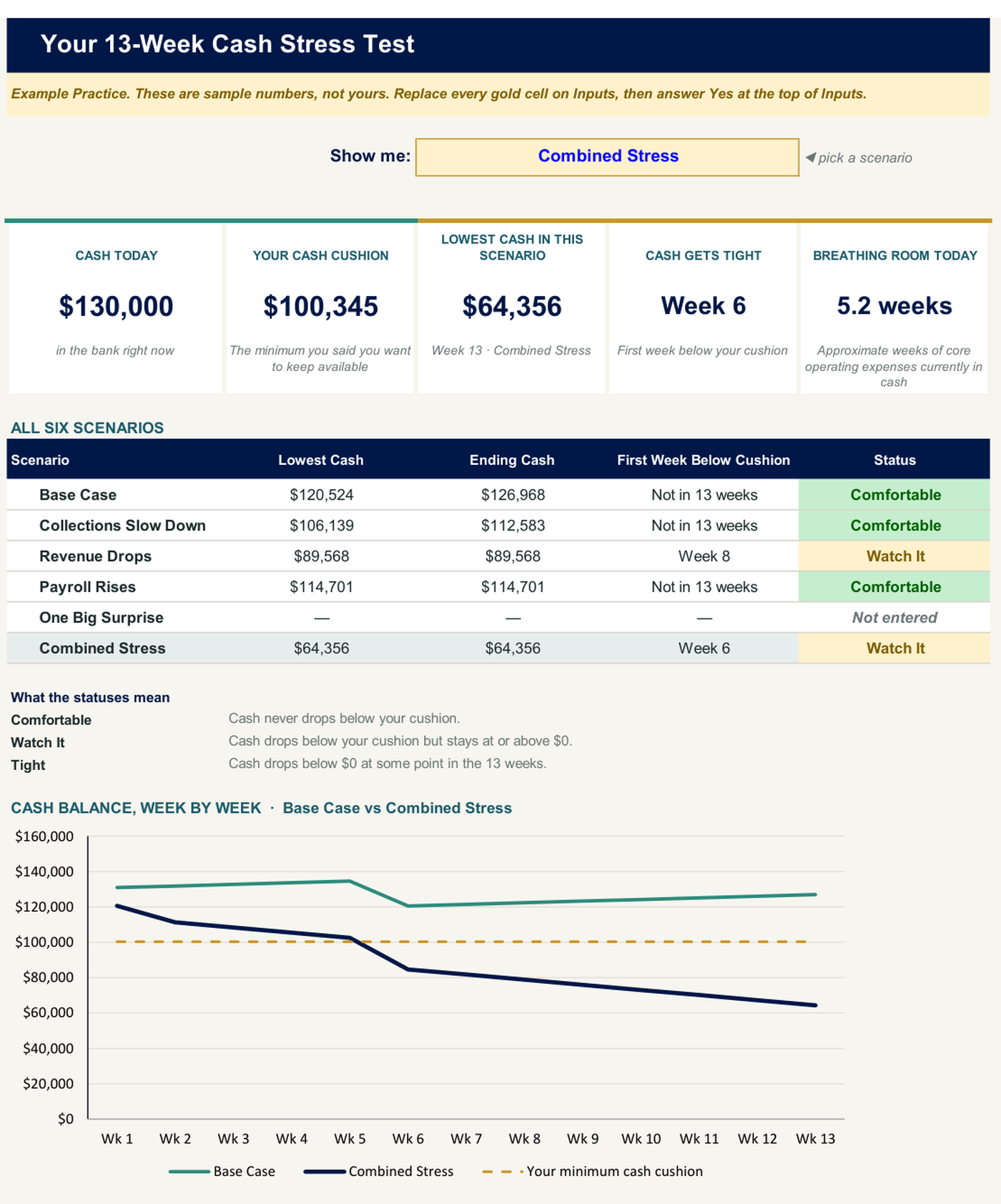The width and height of the screenshot is (1001, 1204).
Task: Click the First Week Below Cushion header
Action: (704, 460)
